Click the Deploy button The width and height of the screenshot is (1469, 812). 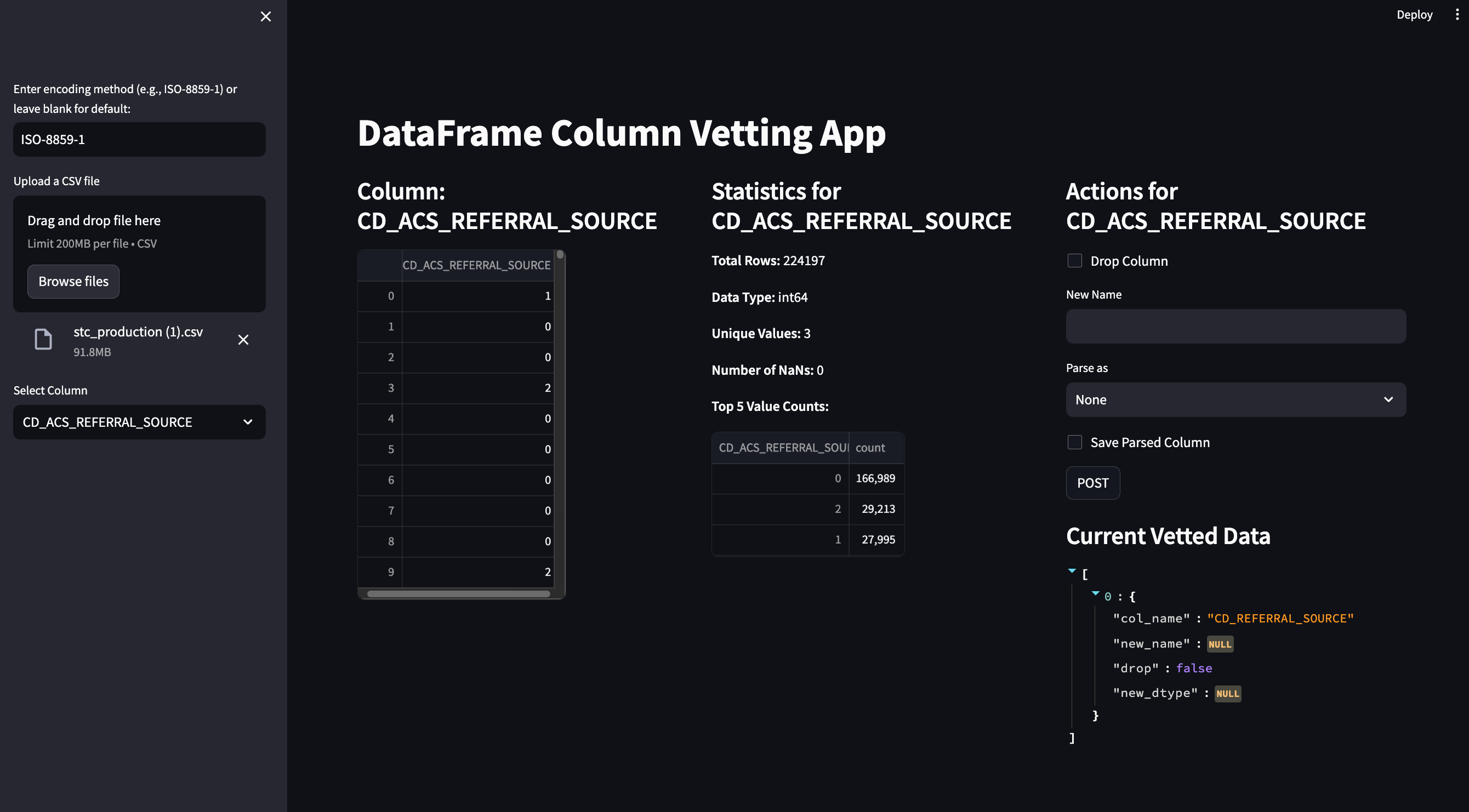[x=1414, y=15]
